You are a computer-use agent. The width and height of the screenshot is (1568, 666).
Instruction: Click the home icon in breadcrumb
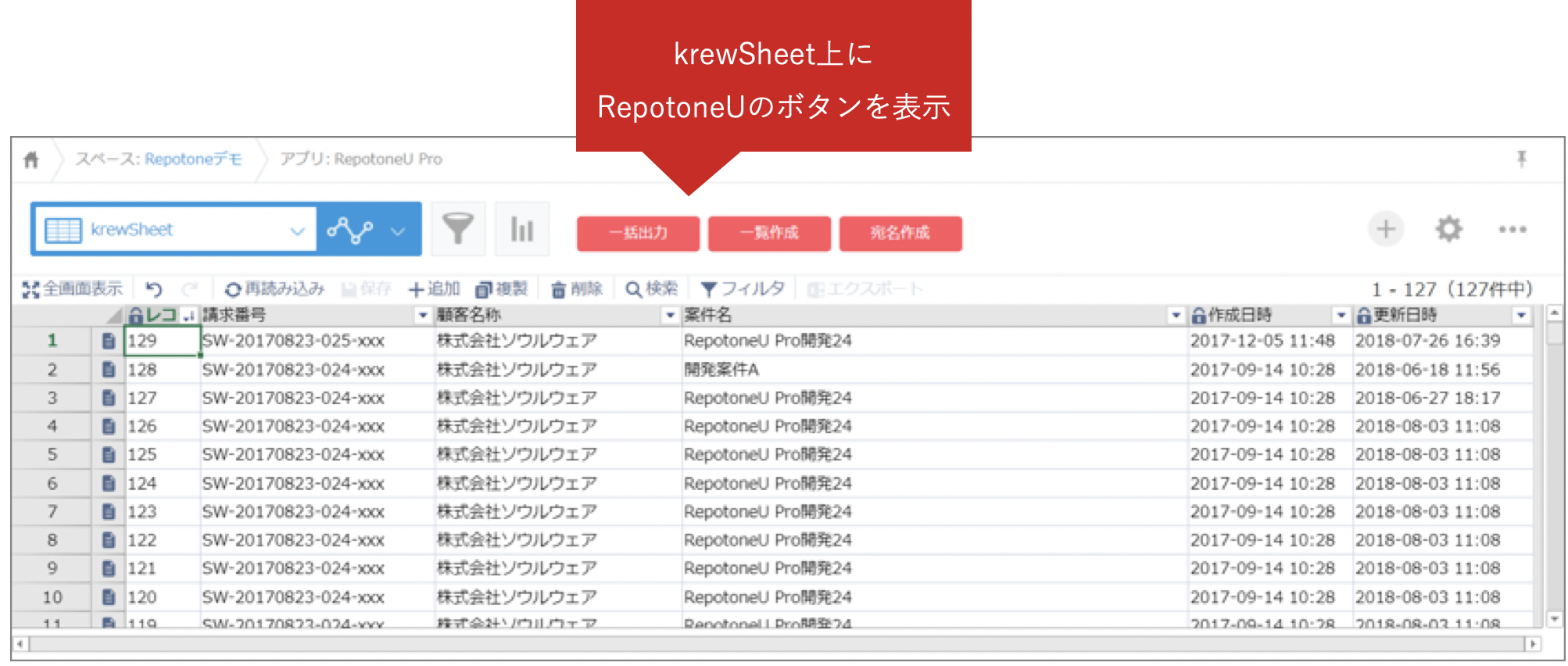tap(31, 160)
